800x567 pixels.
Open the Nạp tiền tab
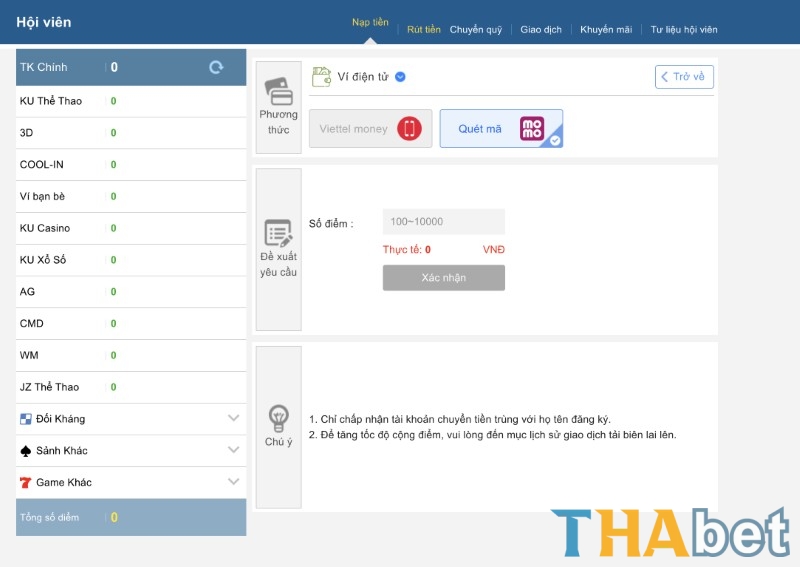click(370, 22)
